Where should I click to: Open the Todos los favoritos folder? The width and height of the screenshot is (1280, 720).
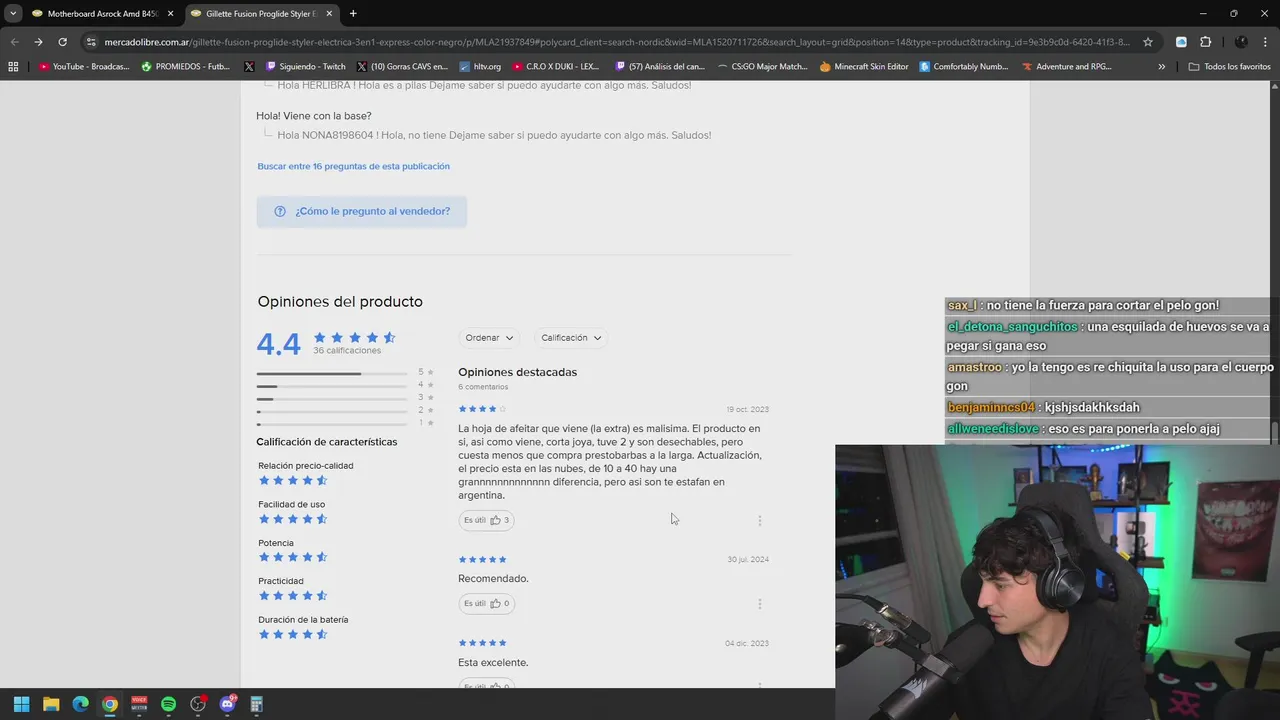[1229, 66]
